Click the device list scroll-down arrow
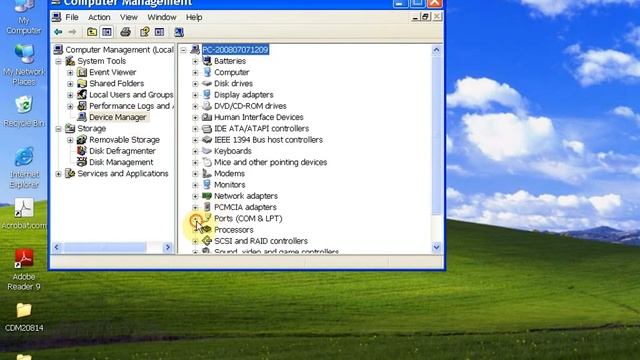 436,247
